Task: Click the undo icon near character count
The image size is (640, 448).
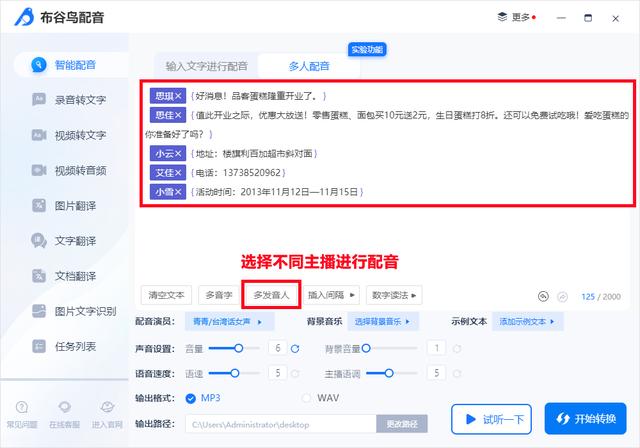Action: click(543, 296)
